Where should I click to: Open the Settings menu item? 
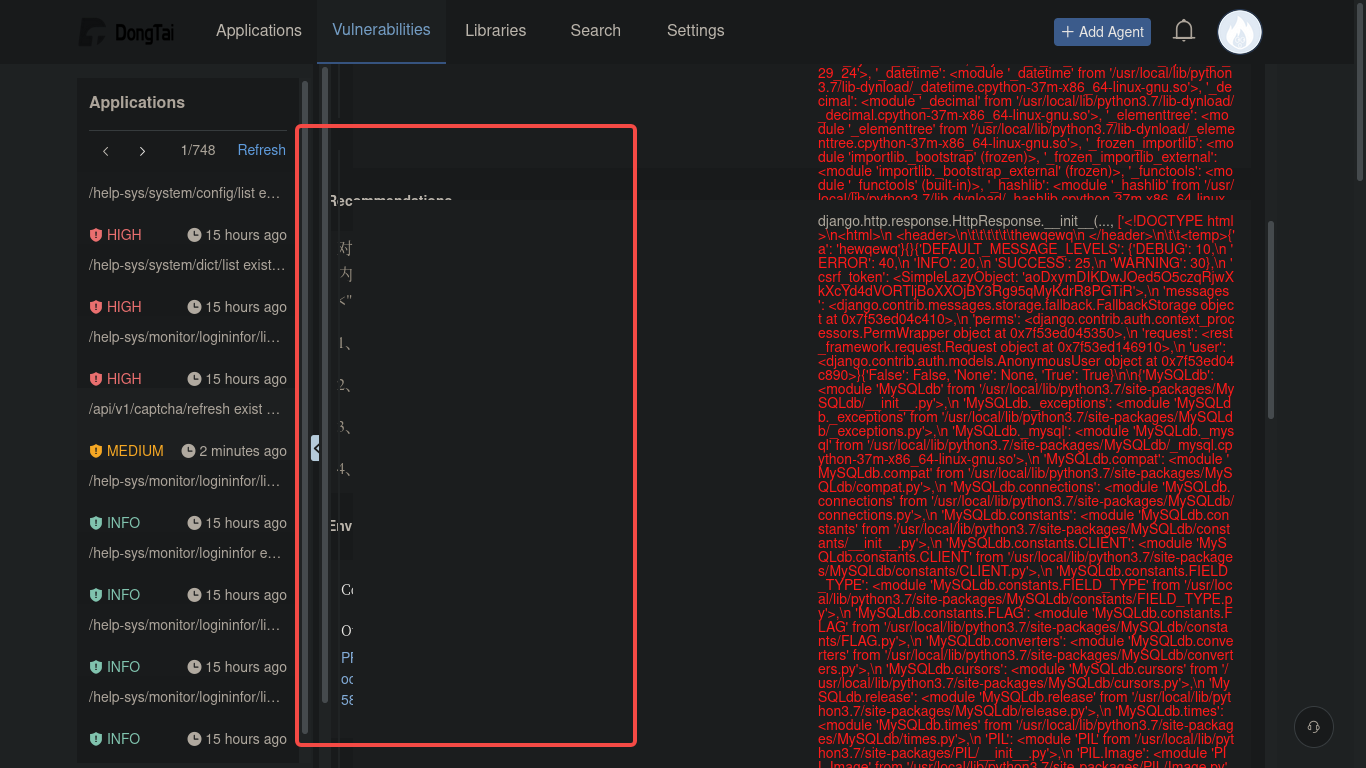695,31
